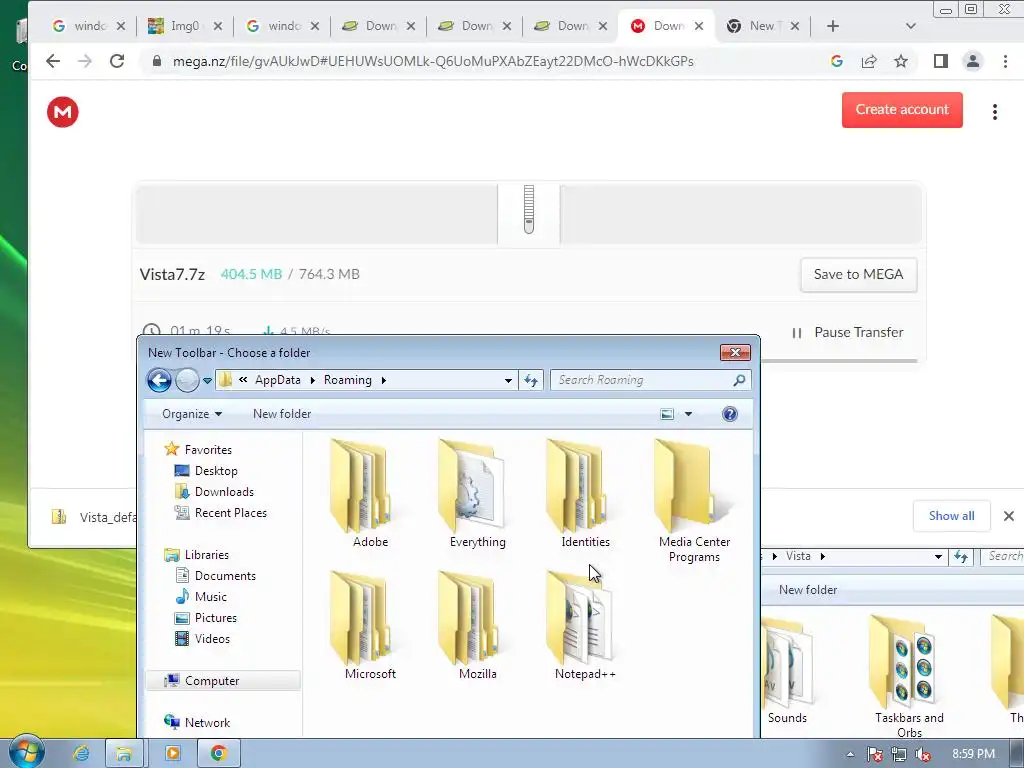Select Taskbars and Orbs folder
The height and width of the screenshot is (768, 1024).
pos(909,677)
